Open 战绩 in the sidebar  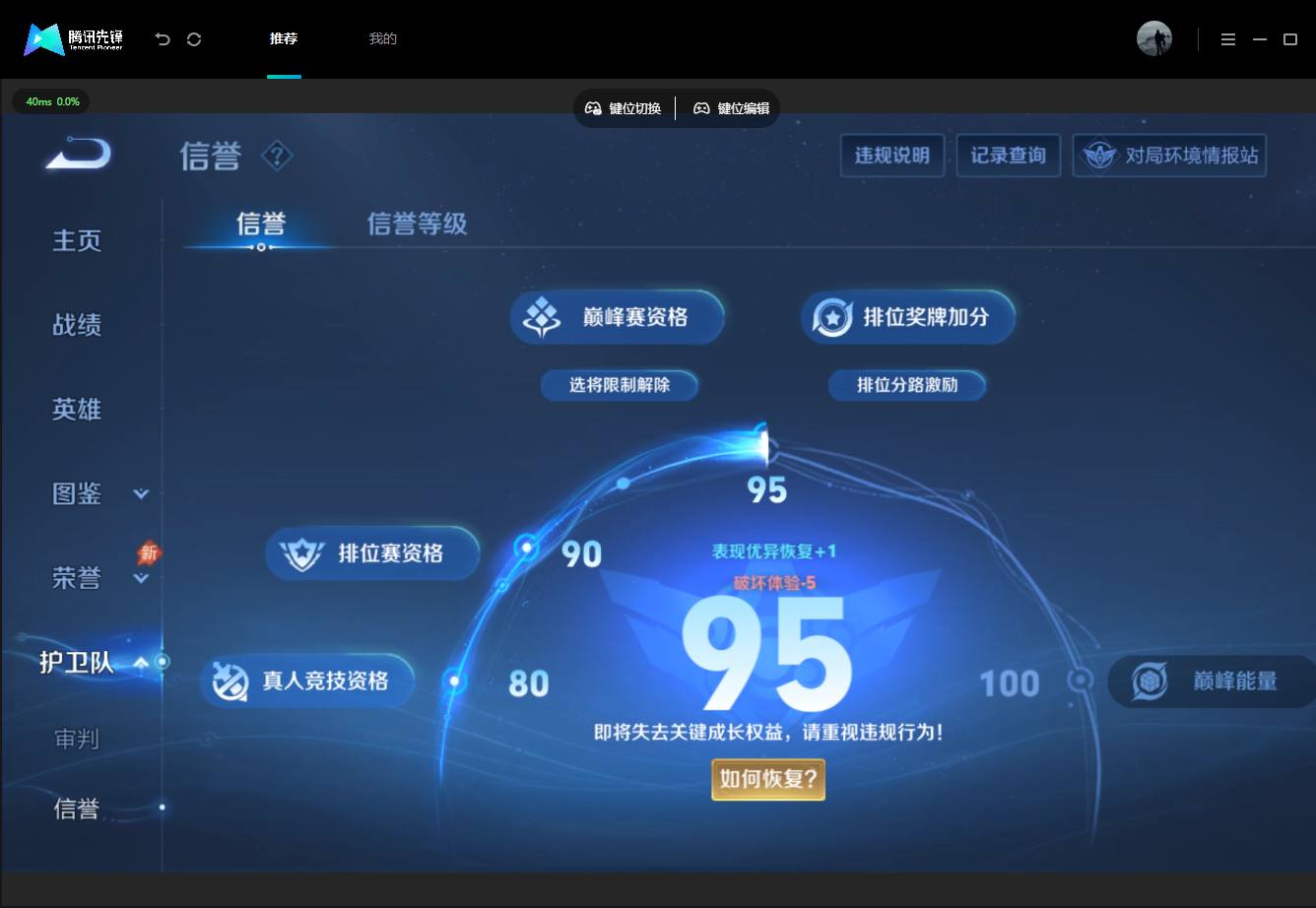(x=77, y=325)
